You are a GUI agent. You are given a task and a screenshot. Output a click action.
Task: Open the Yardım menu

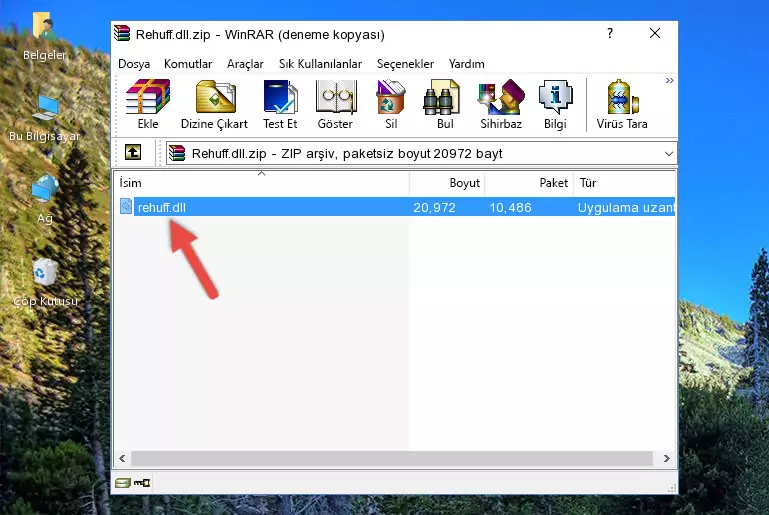(466, 64)
